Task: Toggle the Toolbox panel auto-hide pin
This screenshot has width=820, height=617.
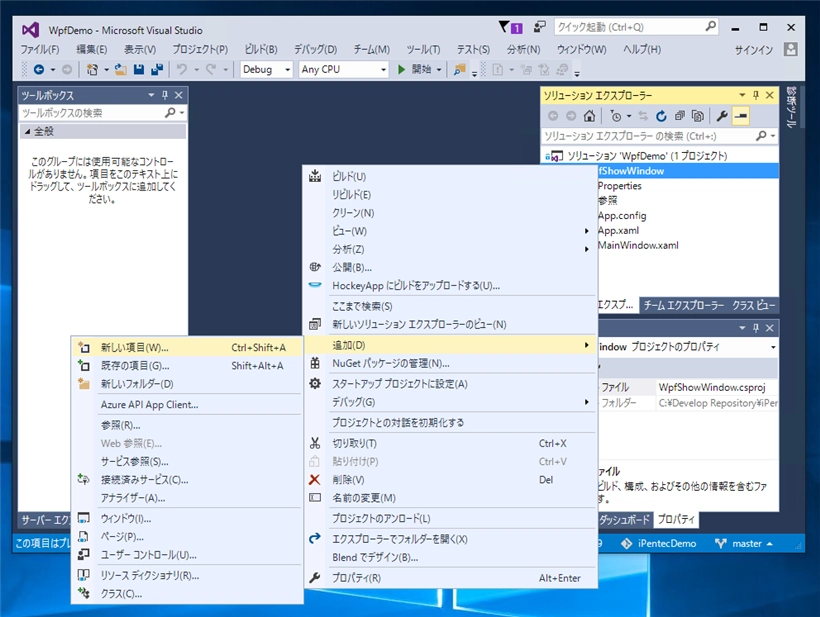Action: [165, 95]
